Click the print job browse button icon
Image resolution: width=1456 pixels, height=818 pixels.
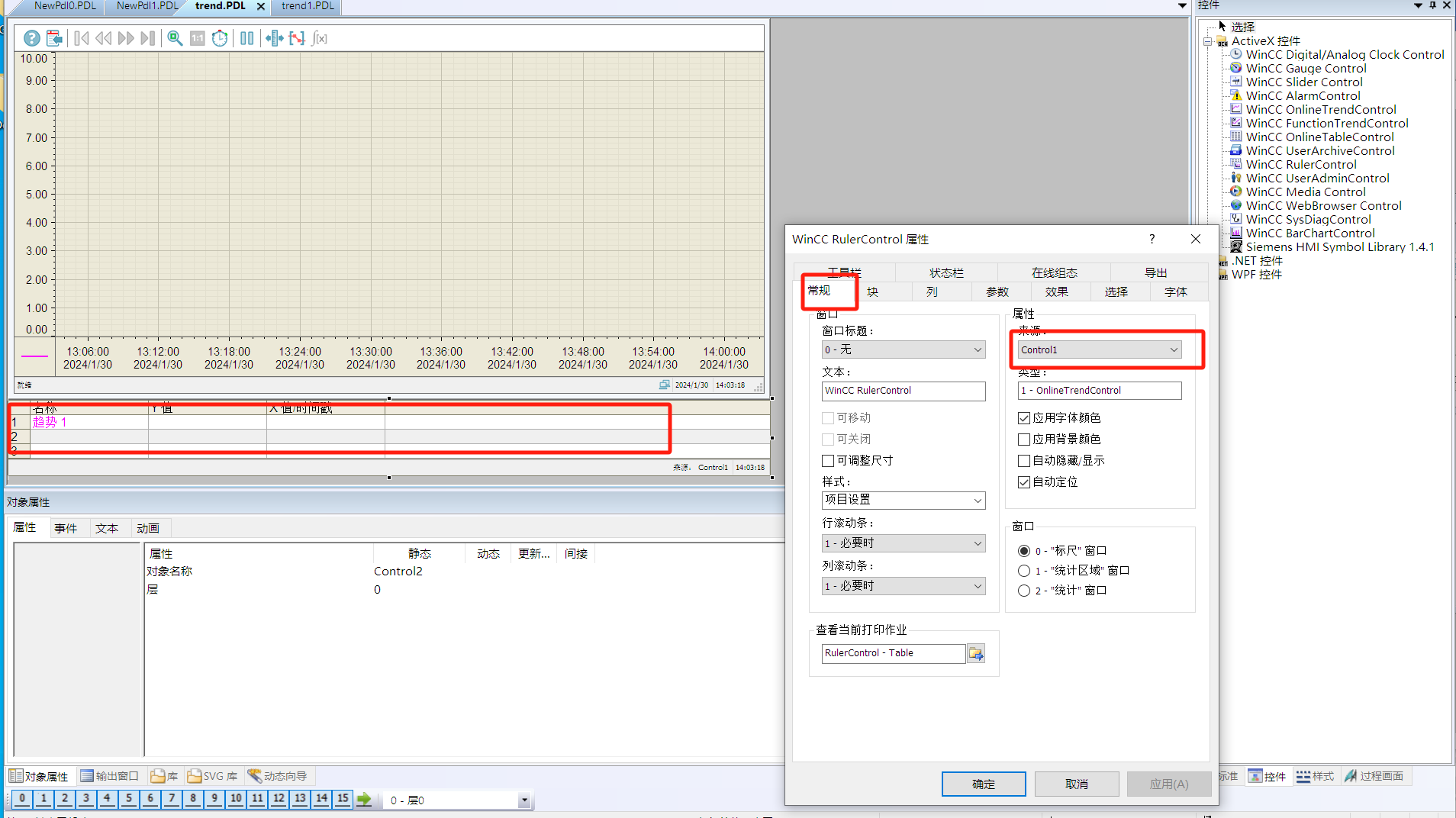tap(976, 654)
